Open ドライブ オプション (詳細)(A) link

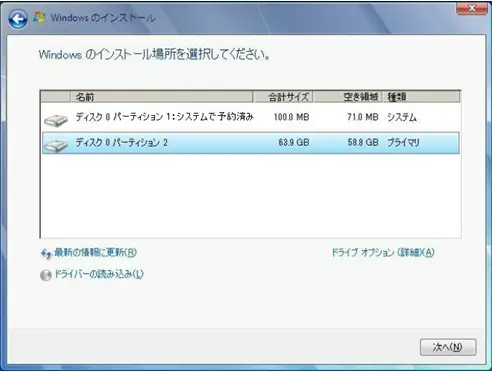[x=383, y=252]
